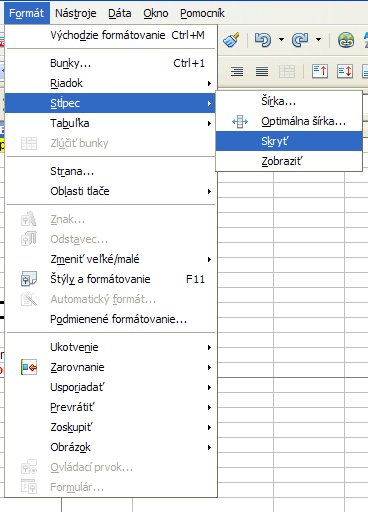Viewport: 368px width, 512px height.
Task: Open the Nástroje menu
Action: pos(76,13)
